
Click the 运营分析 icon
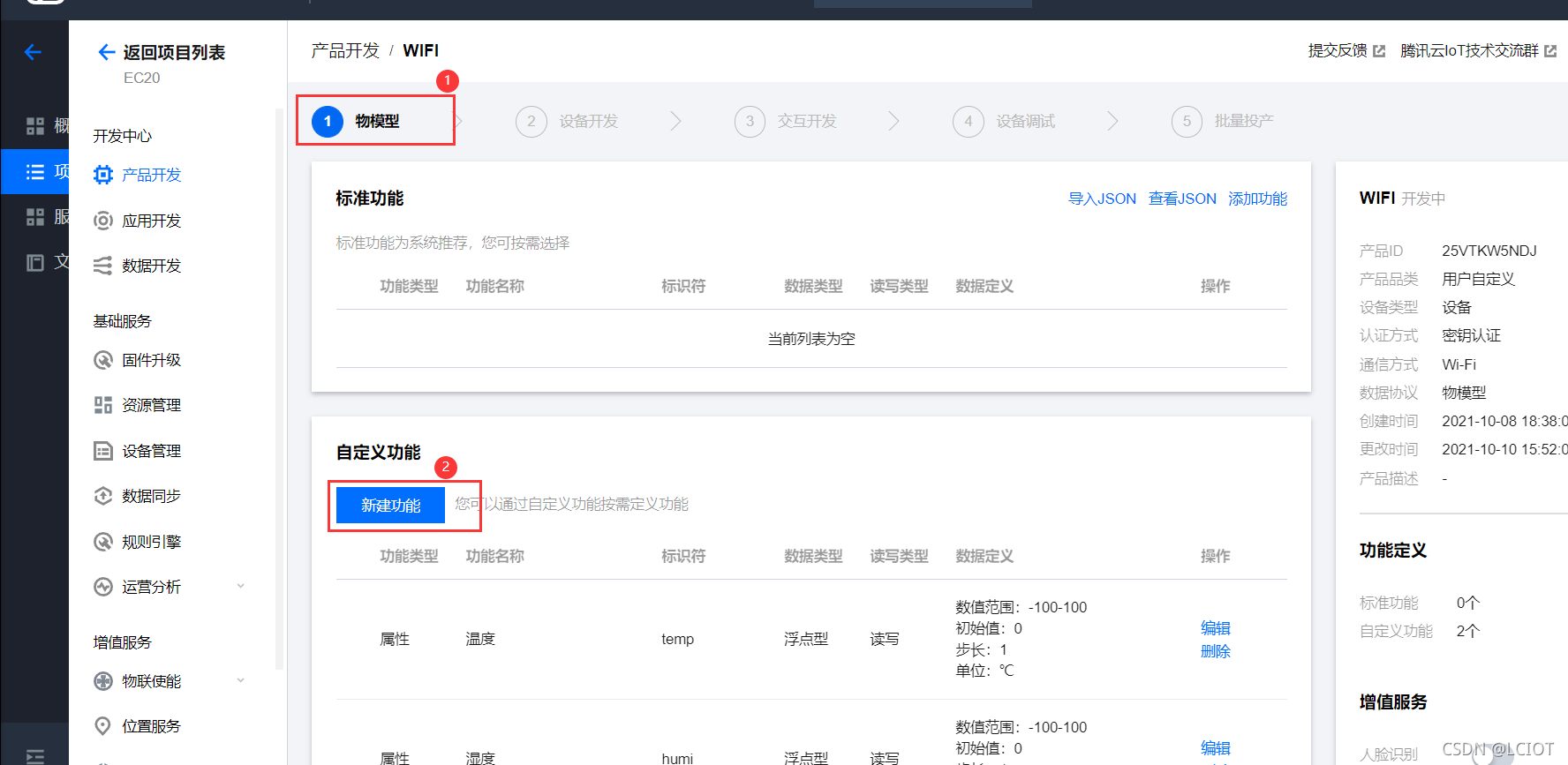point(103,587)
